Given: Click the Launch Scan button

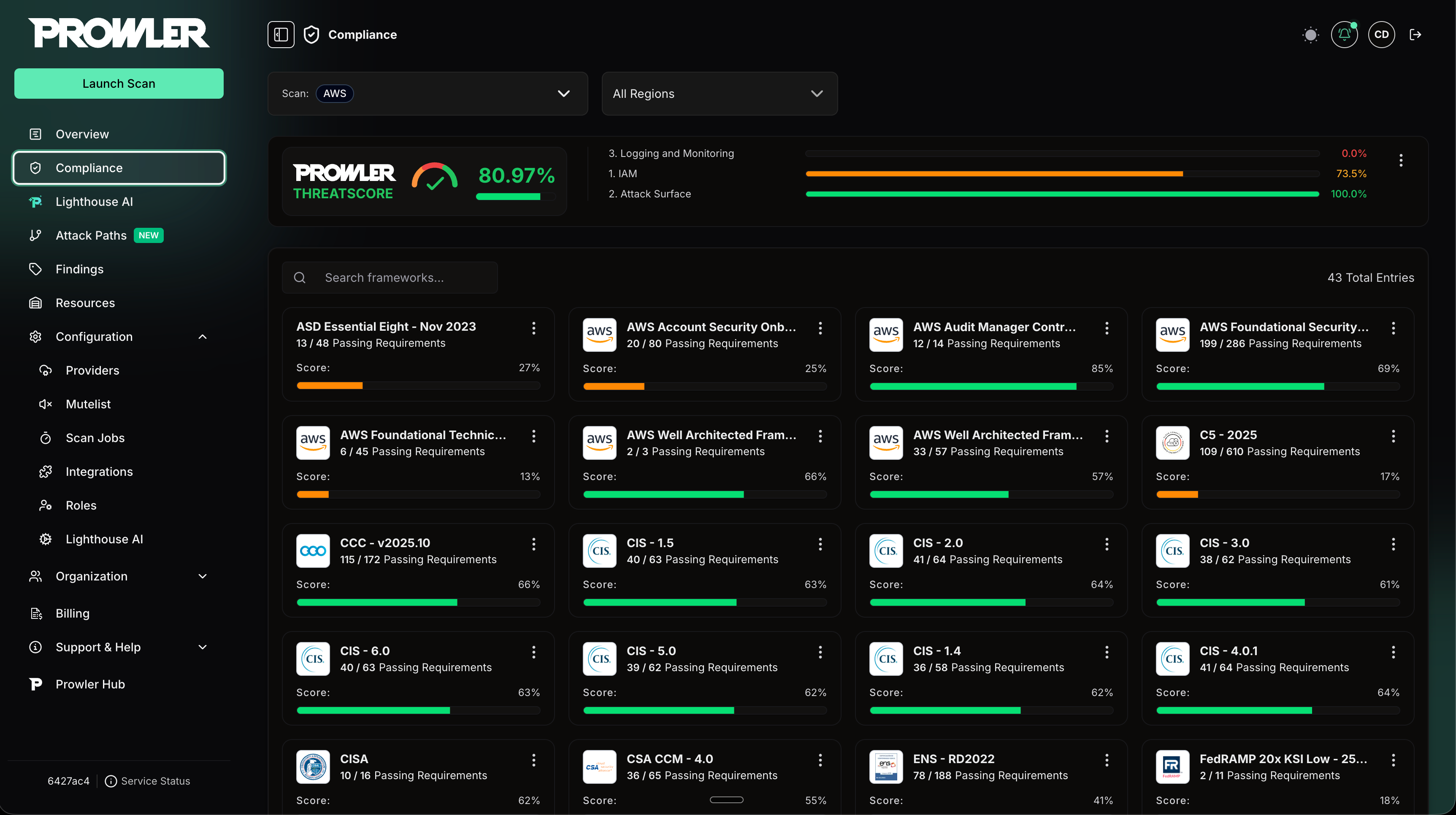Looking at the screenshot, I should pos(119,84).
